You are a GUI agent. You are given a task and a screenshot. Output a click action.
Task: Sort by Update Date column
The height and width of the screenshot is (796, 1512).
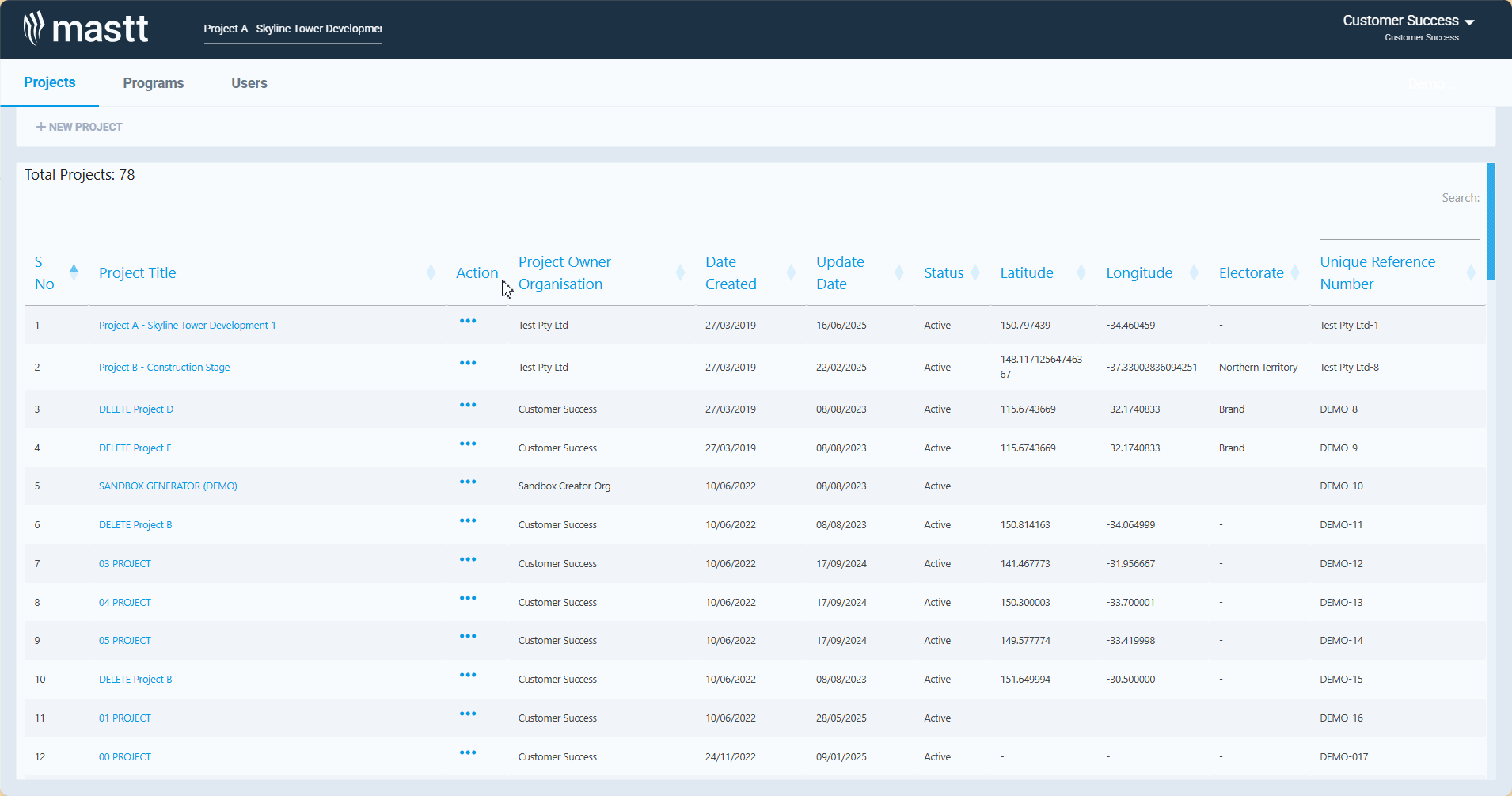[x=899, y=272]
